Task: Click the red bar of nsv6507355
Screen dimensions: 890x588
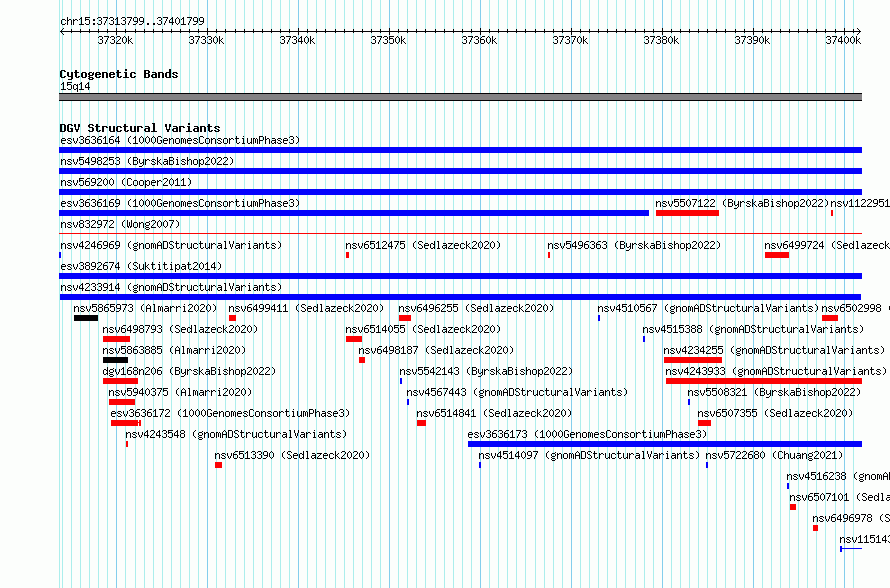Action: tap(704, 423)
